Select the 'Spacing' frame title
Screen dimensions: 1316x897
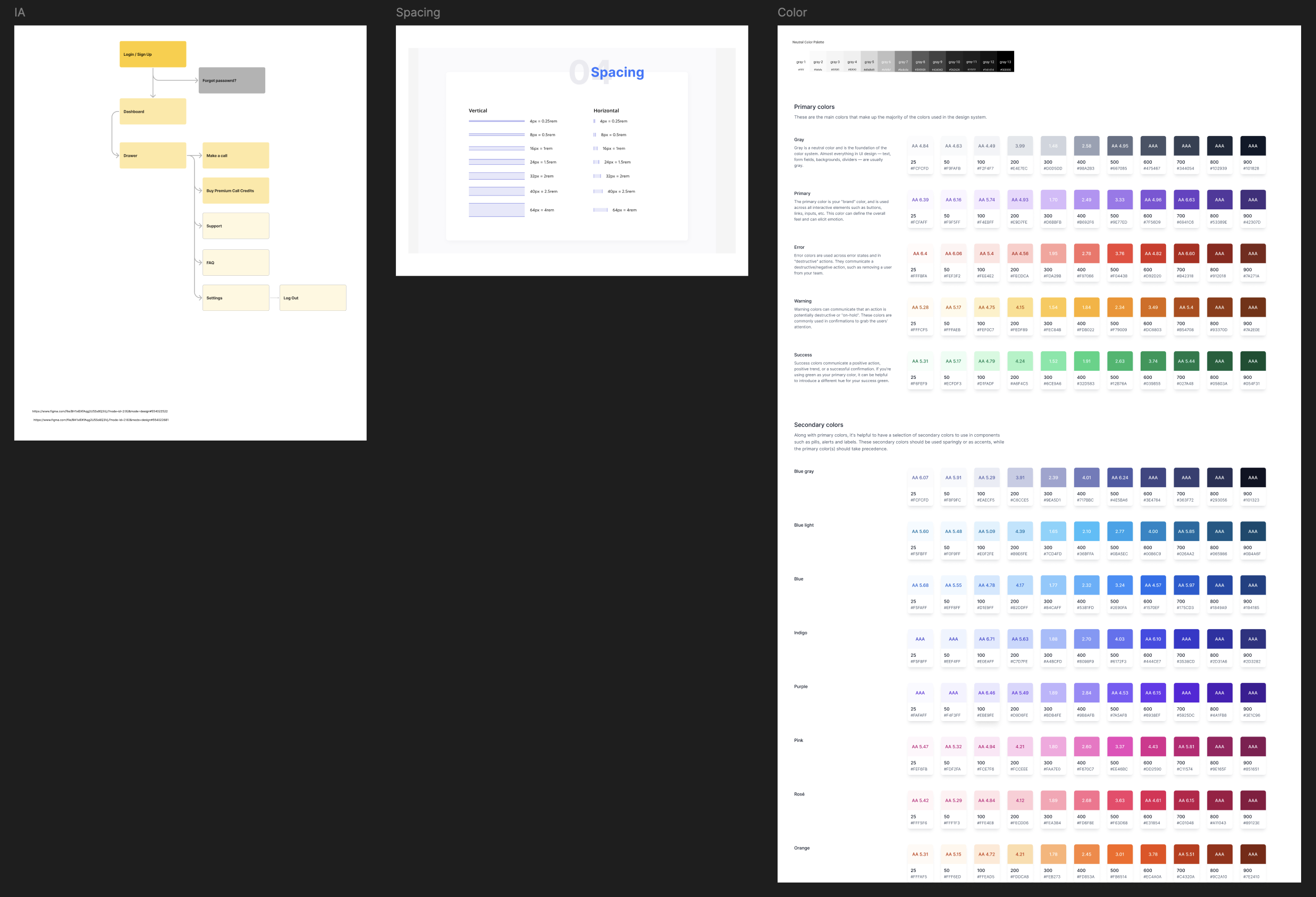[x=418, y=12]
